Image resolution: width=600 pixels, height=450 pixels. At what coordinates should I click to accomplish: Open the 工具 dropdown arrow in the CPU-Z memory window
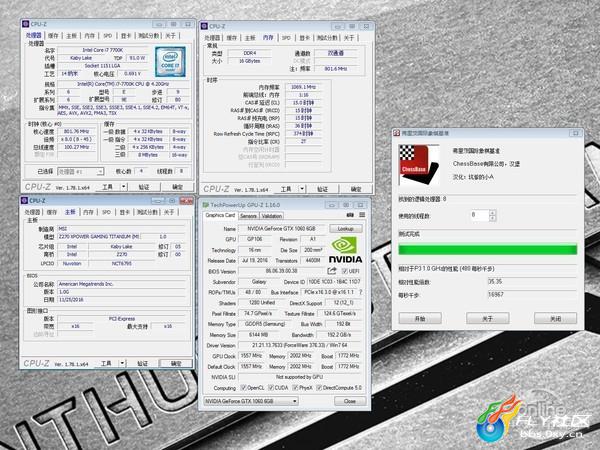(302, 189)
